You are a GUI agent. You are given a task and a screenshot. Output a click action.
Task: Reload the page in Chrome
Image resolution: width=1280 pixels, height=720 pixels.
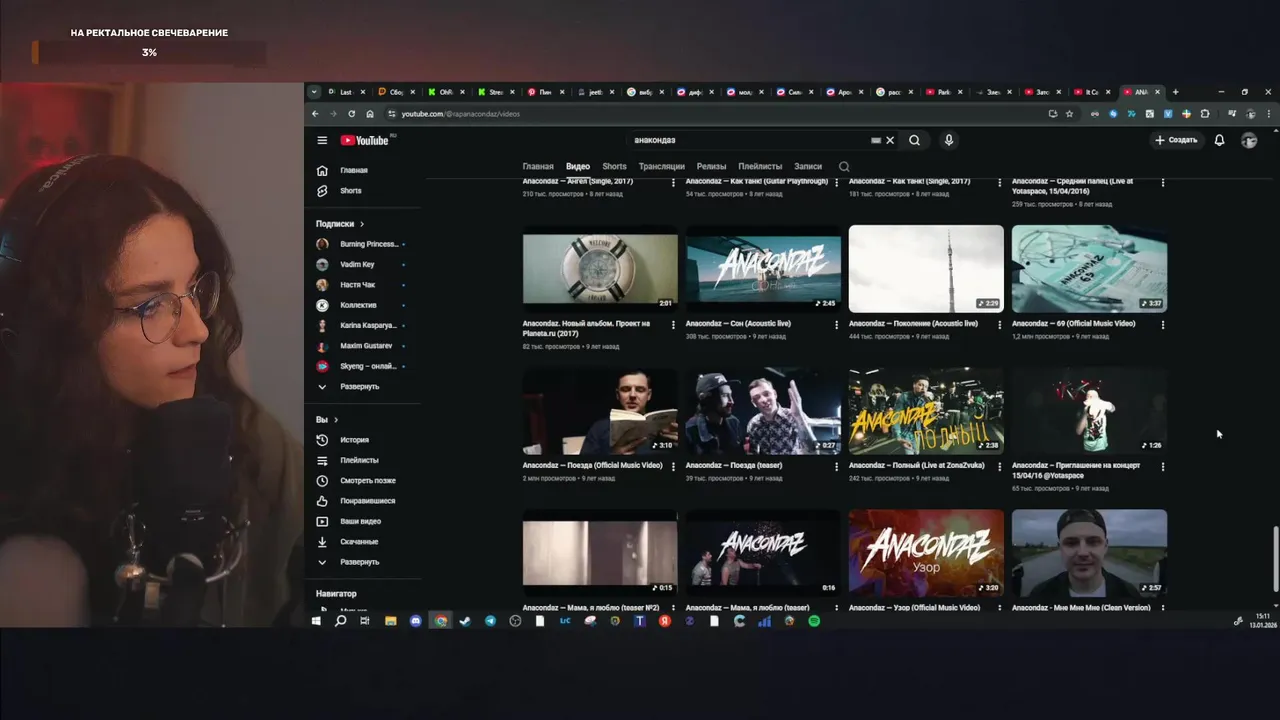coord(351,114)
